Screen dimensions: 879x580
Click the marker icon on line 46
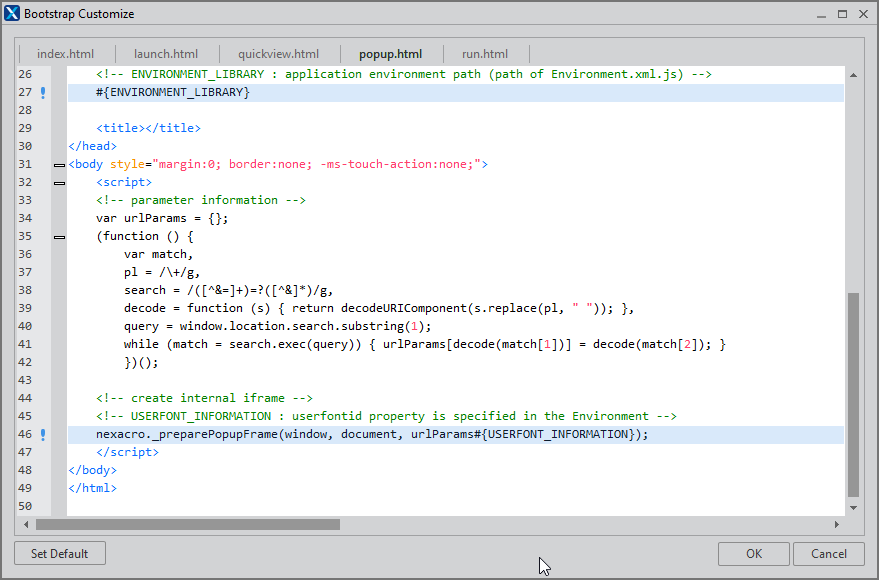click(x=43, y=435)
